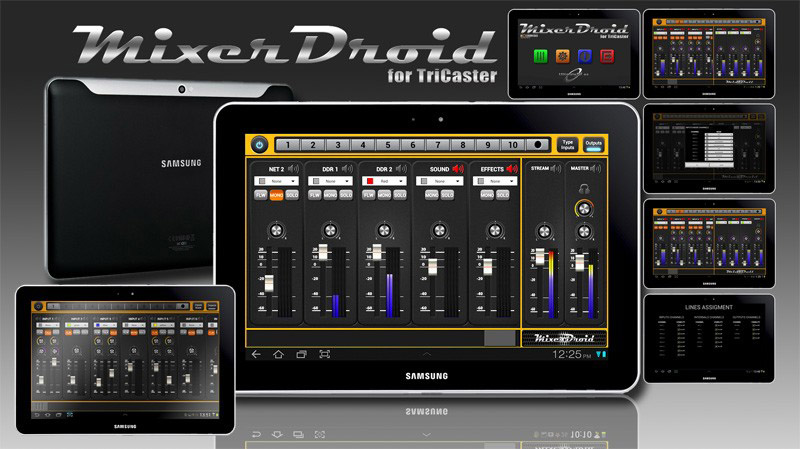Mute the DDR 1 channel speaker icon
Screen dimensions: 800x449
(x=347, y=168)
